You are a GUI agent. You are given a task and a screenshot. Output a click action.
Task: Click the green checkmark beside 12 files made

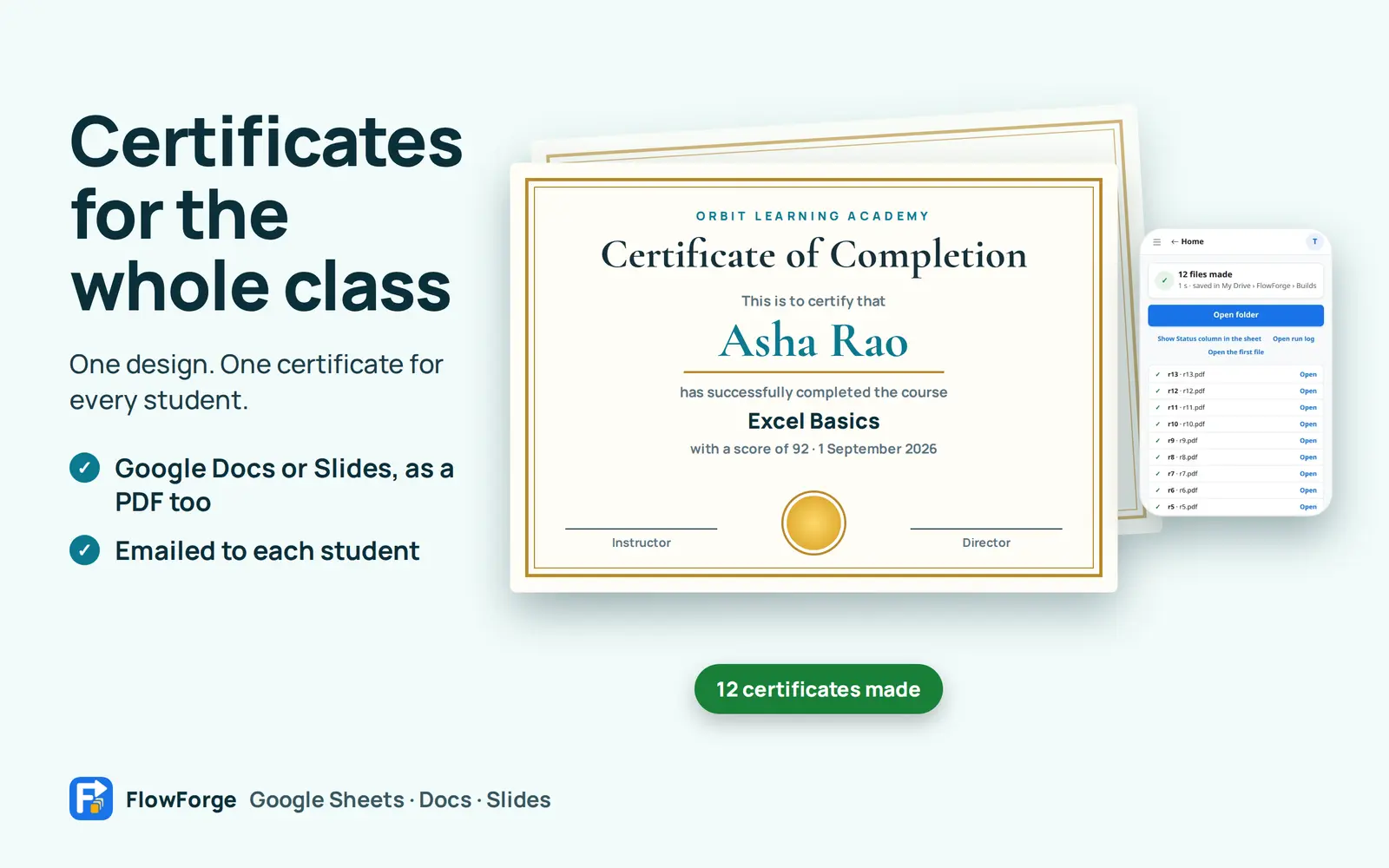[x=1164, y=280]
